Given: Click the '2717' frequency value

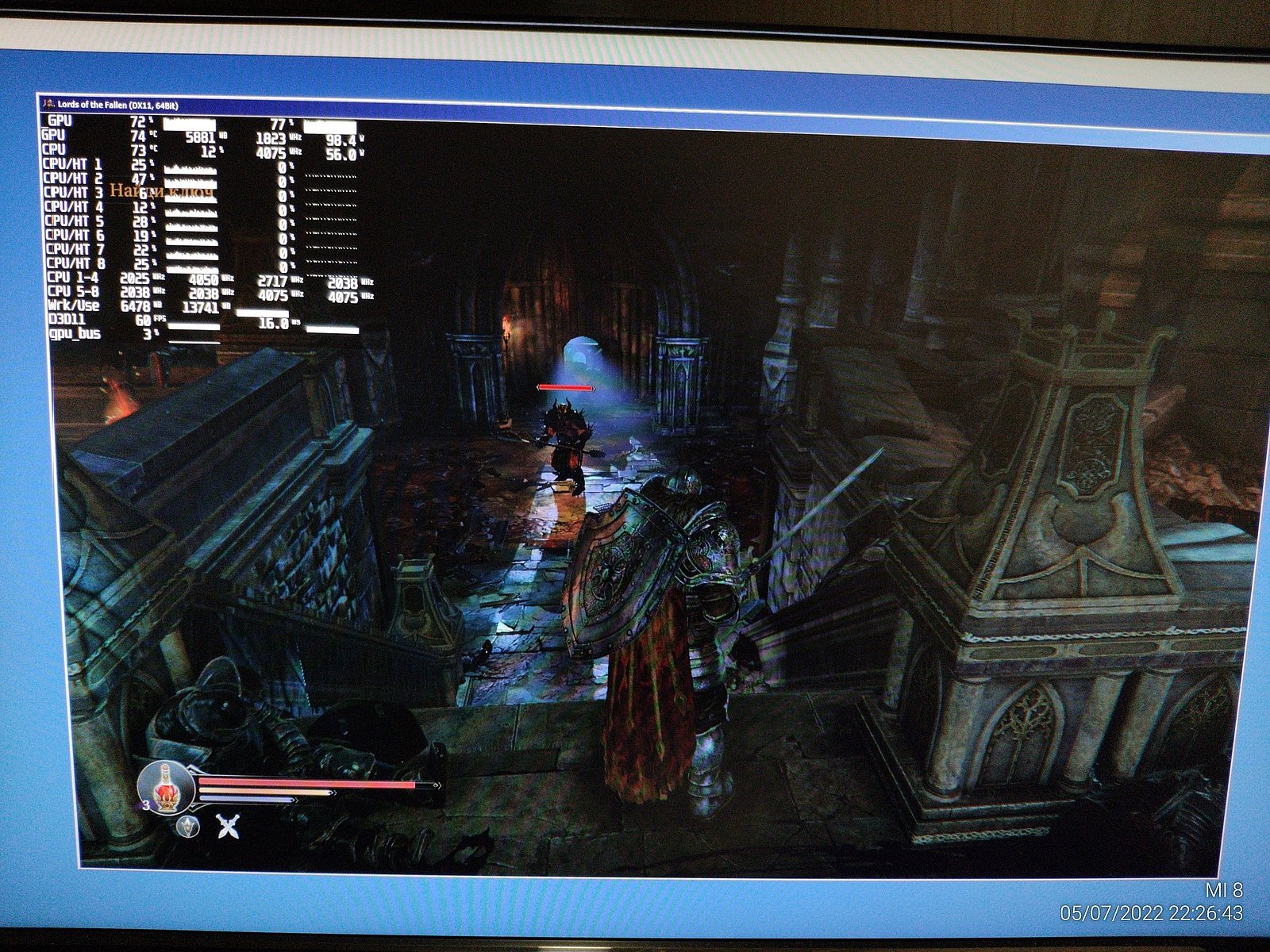Looking at the screenshot, I should (271, 282).
